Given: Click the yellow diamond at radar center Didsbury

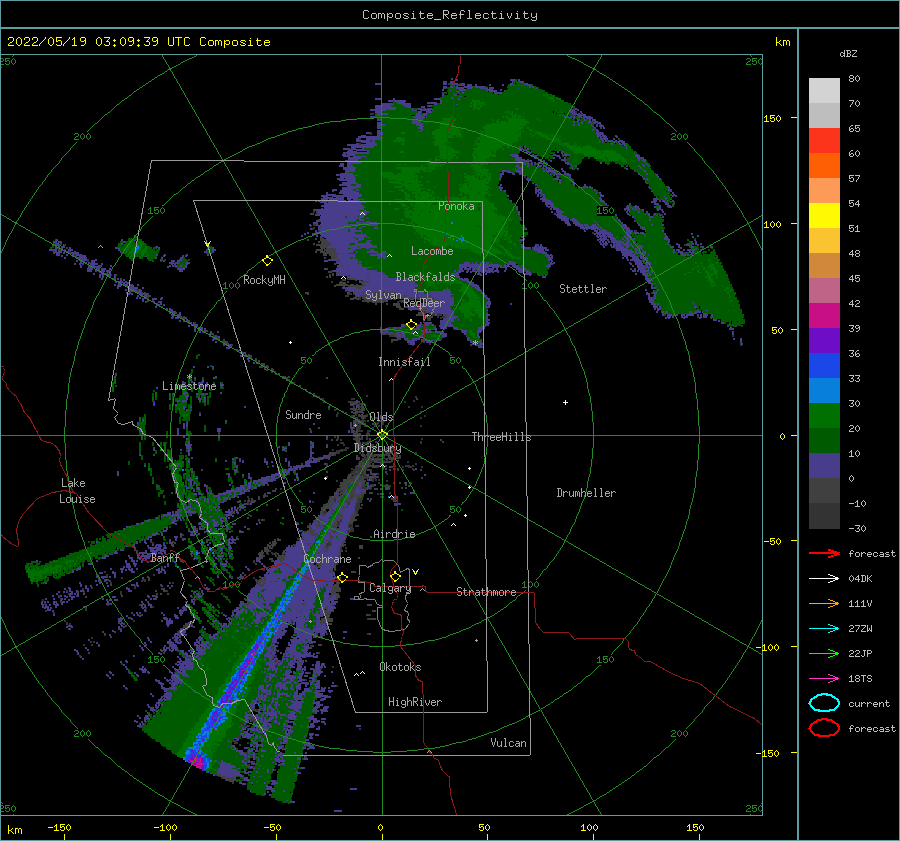Looking at the screenshot, I should pos(382,435).
